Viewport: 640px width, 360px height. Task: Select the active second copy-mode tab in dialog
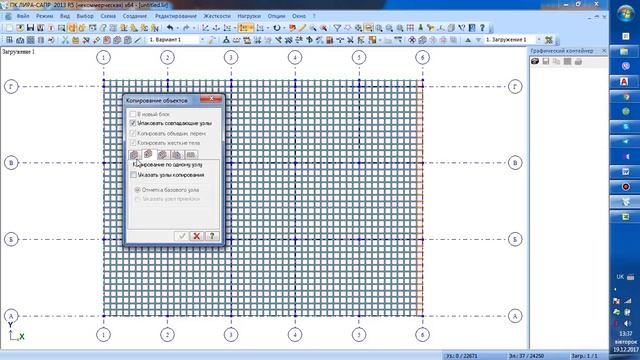pyautogui.click(x=148, y=154)
